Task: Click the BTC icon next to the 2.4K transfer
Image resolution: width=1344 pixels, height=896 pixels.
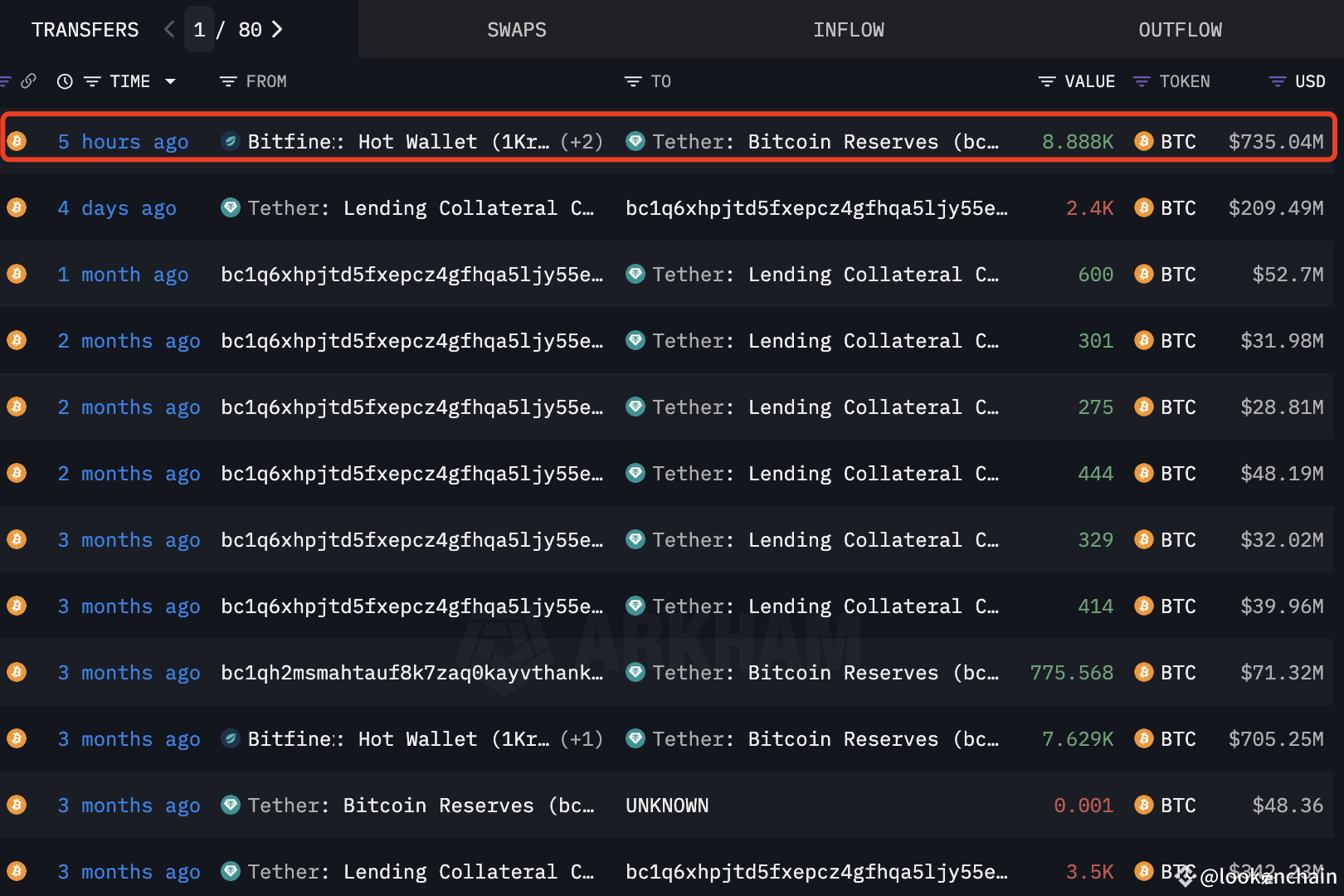Action: 1144,207
